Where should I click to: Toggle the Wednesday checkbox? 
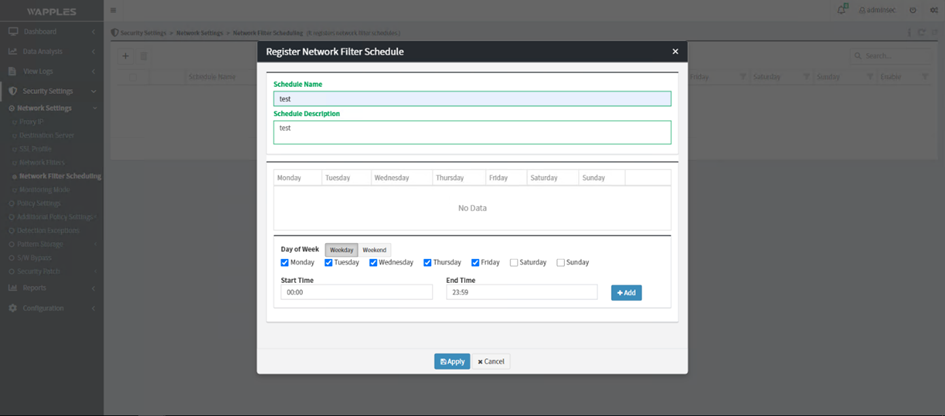pyautogui.click(x=373, y=263)
